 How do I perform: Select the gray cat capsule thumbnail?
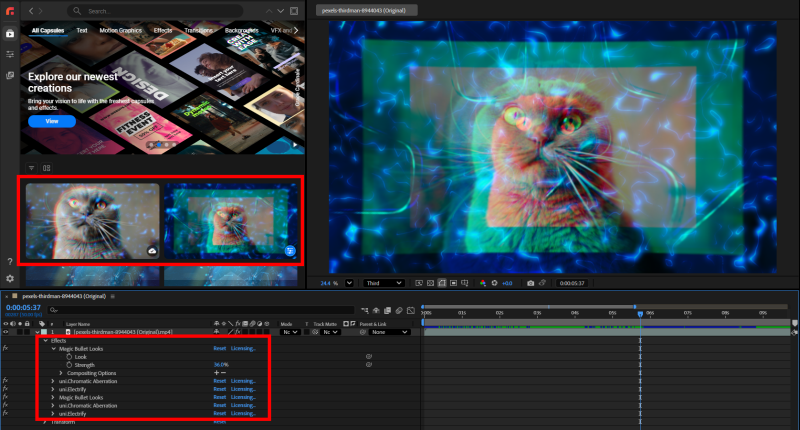pyautogui.click(x=92, y=221)
